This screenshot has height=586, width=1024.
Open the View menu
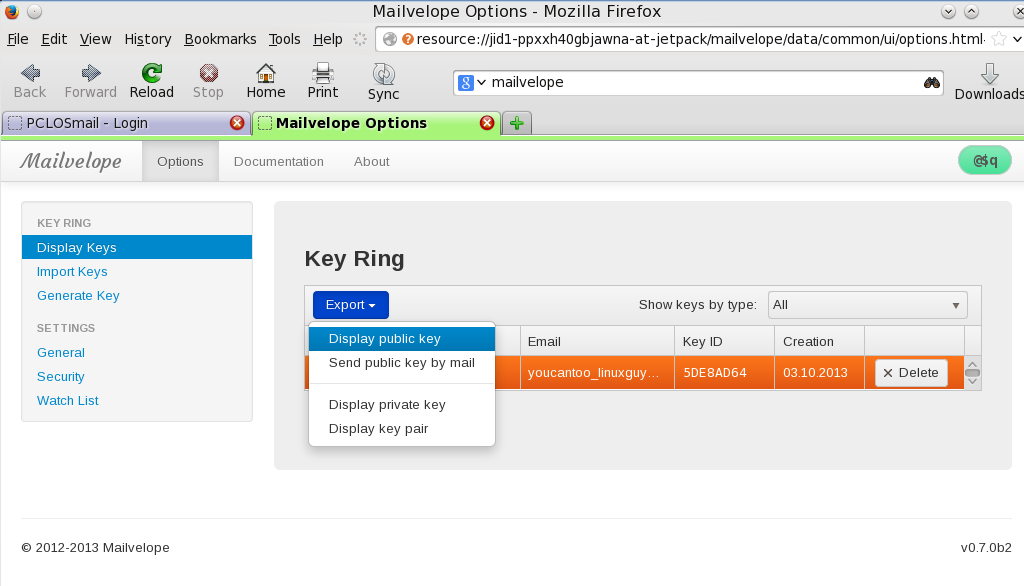coord(95,39)
